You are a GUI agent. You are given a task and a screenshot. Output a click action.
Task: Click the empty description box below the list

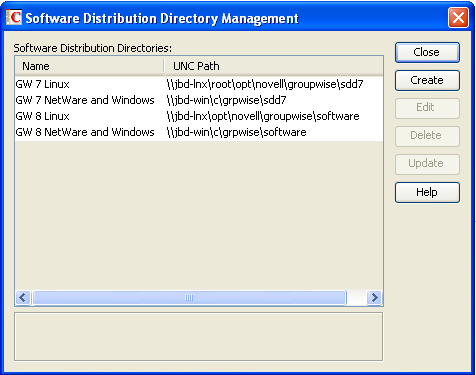(x=198, y=337)
